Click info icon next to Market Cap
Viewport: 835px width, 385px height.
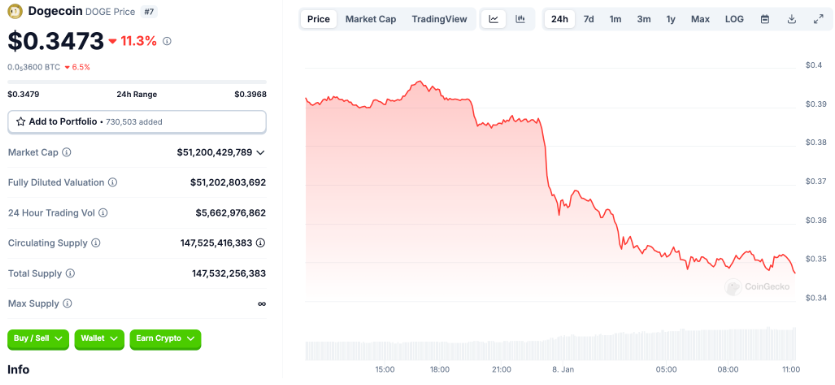point(67,152)
